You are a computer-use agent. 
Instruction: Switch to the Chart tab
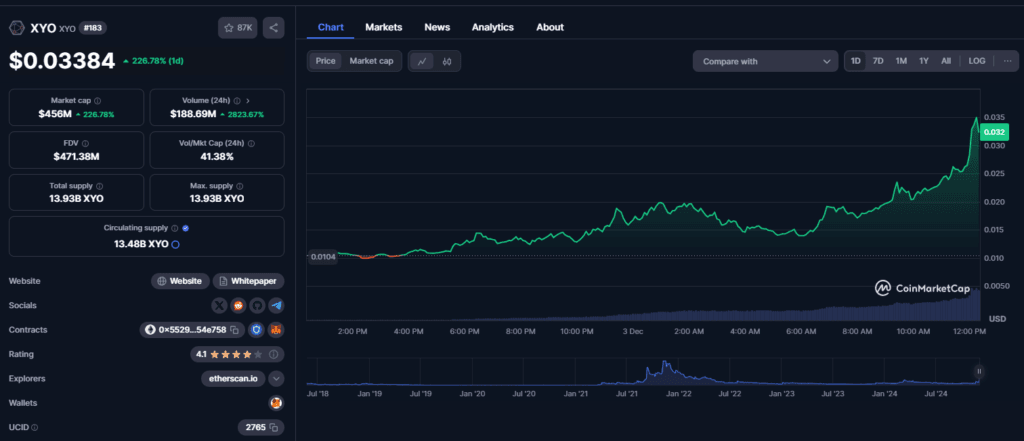click(330, 27)
